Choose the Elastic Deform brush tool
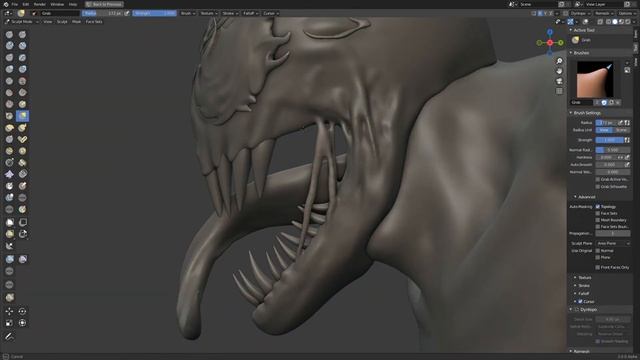 pyautogui.click(x=9, y=128)
